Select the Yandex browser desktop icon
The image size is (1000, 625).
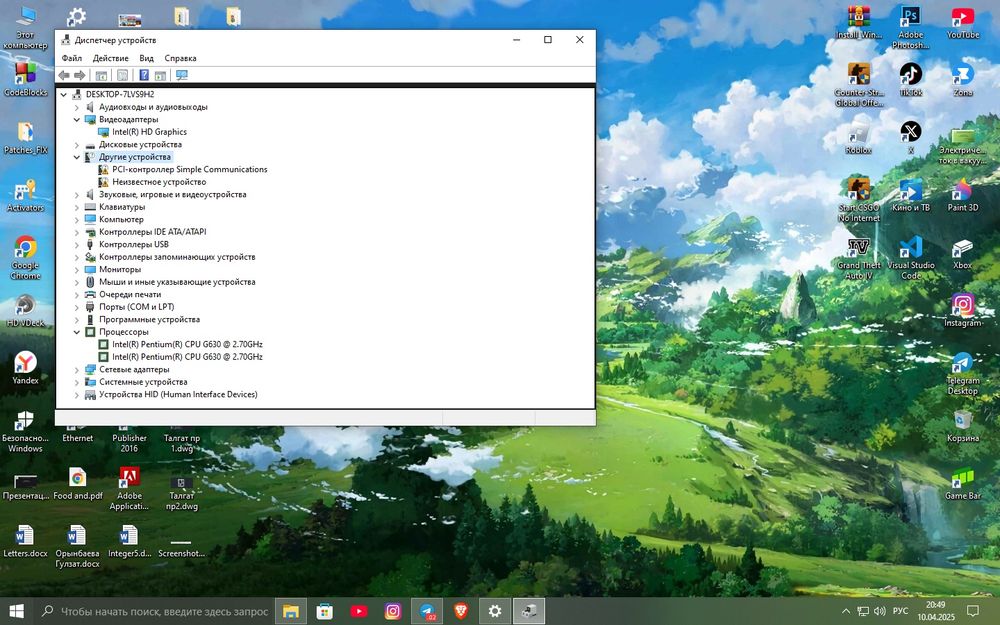[26, 367]
